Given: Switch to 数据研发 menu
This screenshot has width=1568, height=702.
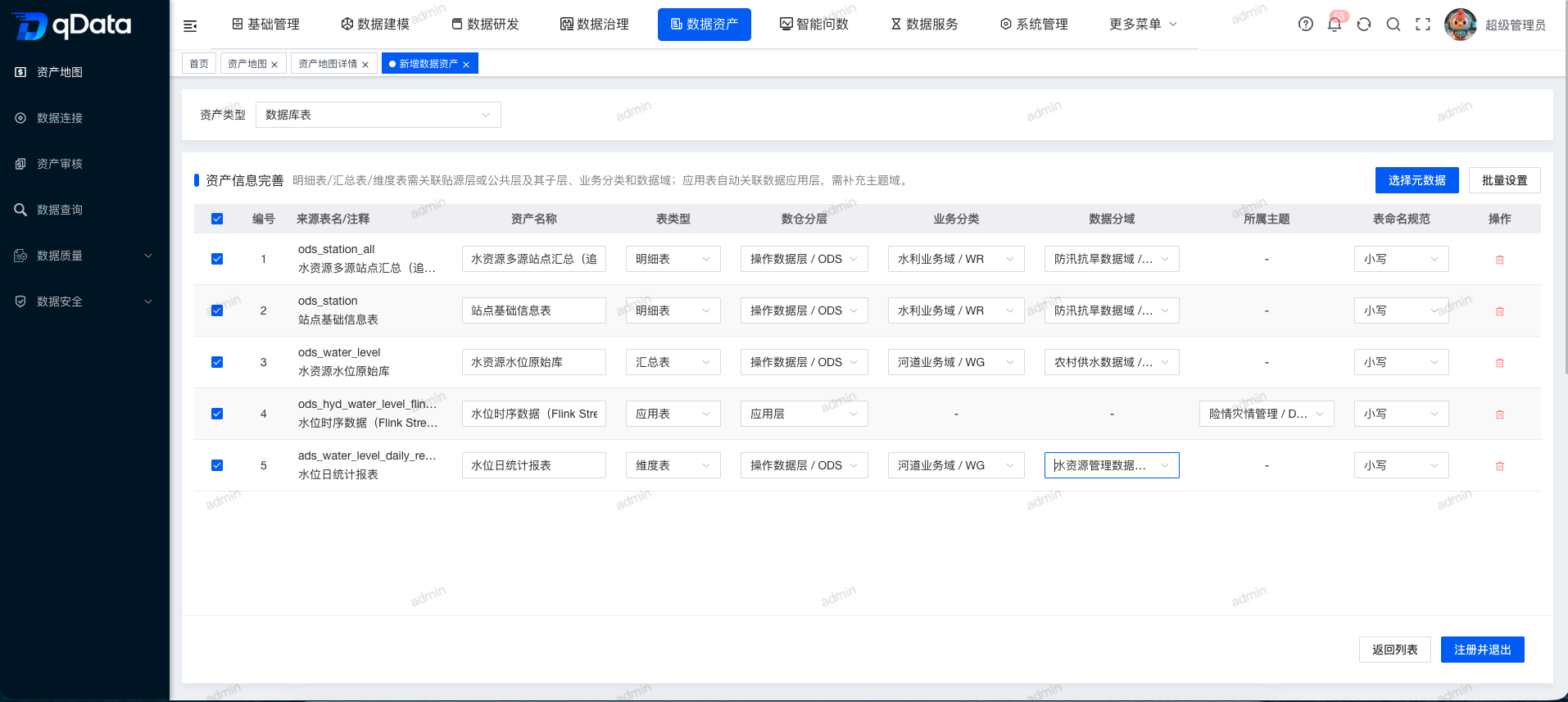Looking at the screenshot, I should [x=485, y=25].
